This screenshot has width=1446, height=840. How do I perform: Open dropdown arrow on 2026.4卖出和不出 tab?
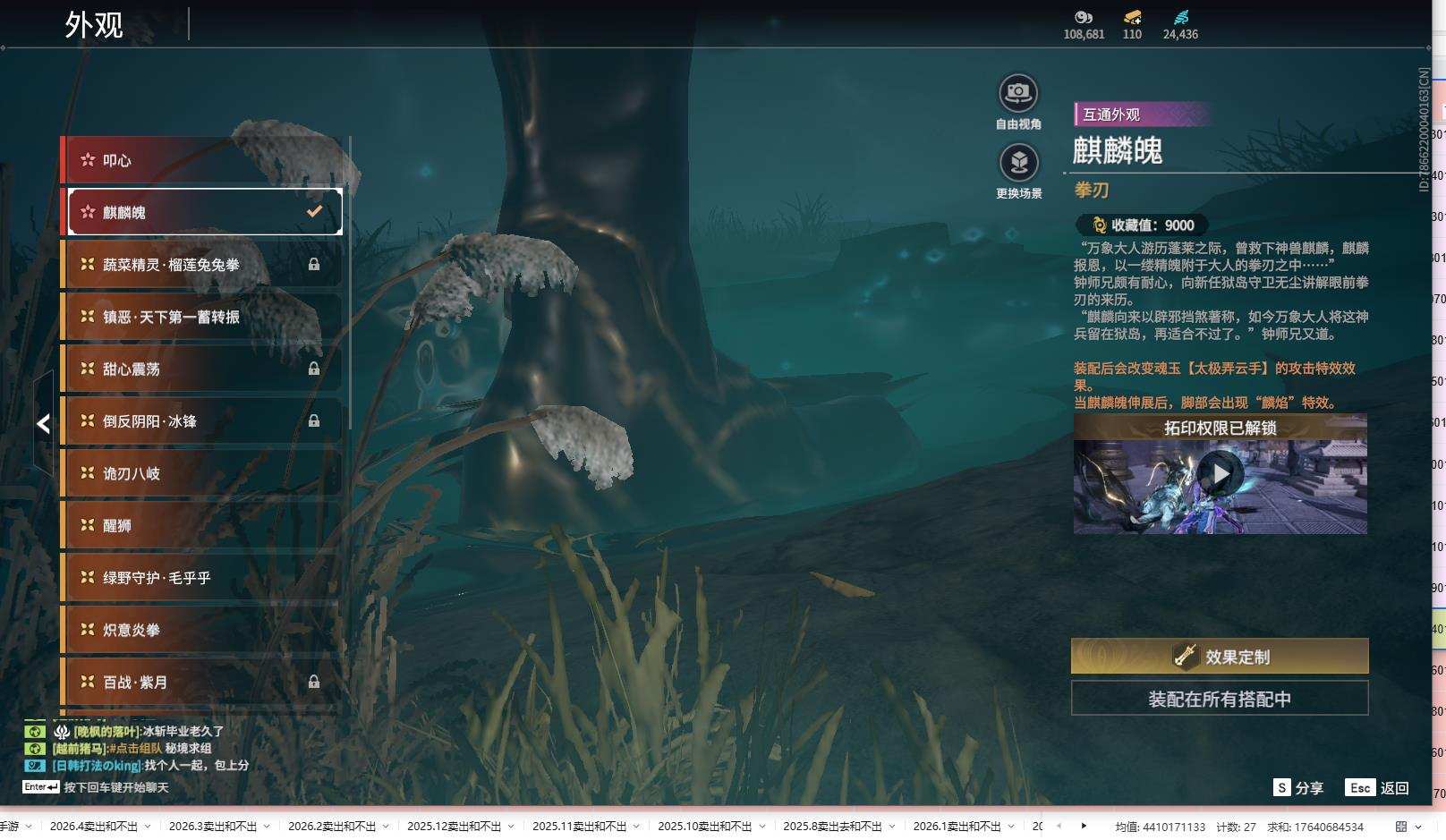click(x=148, y=827)
